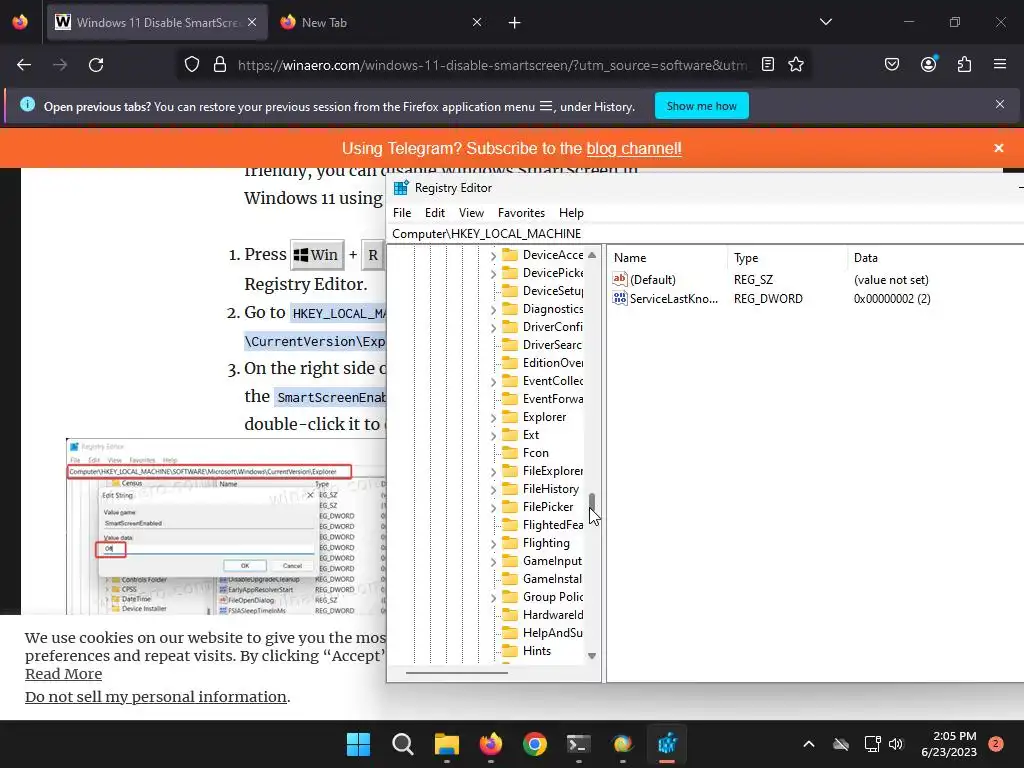The width and height of the screenshot is (1024, 768).
Task: Click the Type column header
Action: click(x=787, y=257)
